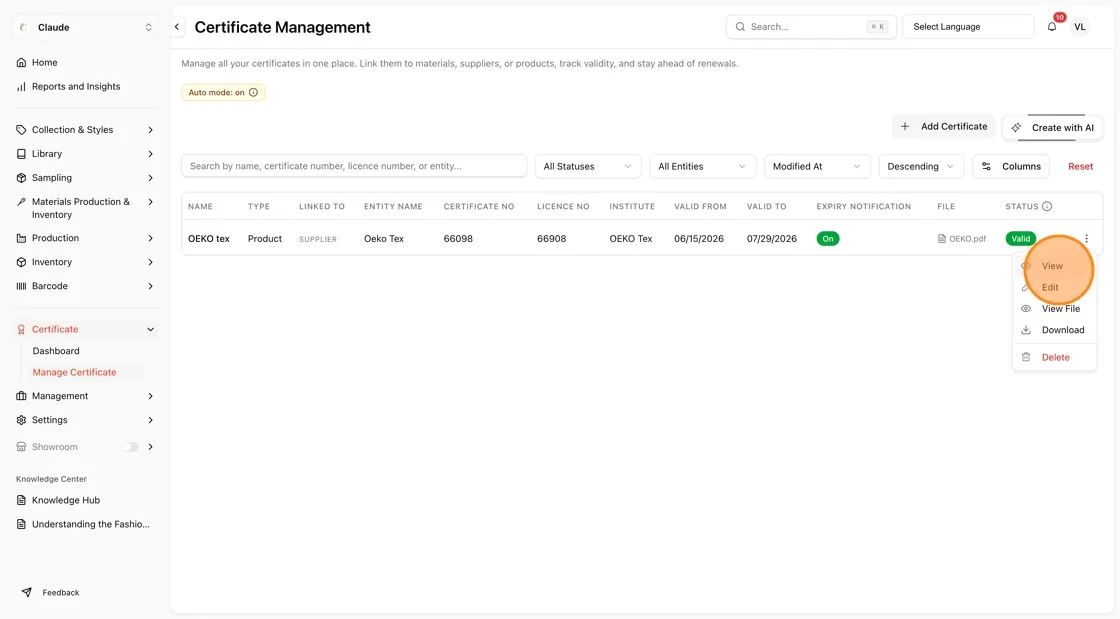Screen dimensions: 1120x619
Task: Click the Materials Production tool icon
Action: 21,202
